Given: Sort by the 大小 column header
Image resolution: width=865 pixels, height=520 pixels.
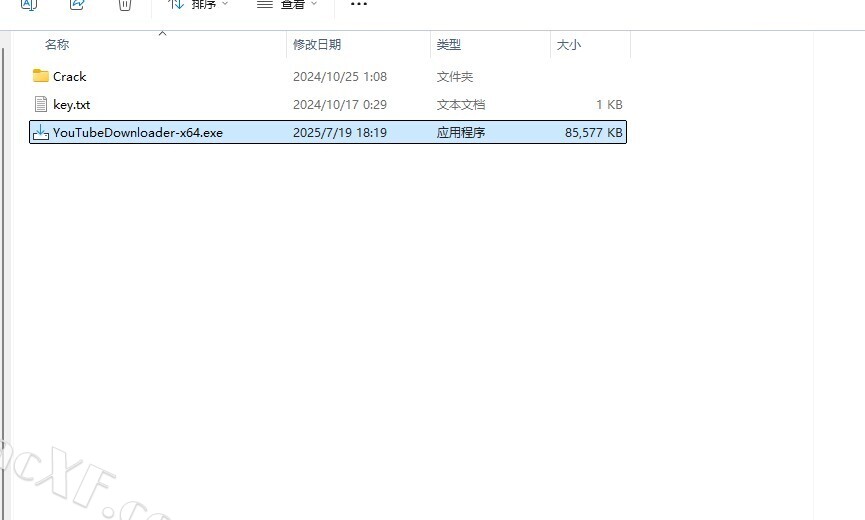Looking at the screenshot, I should click(x=569, y=45).
